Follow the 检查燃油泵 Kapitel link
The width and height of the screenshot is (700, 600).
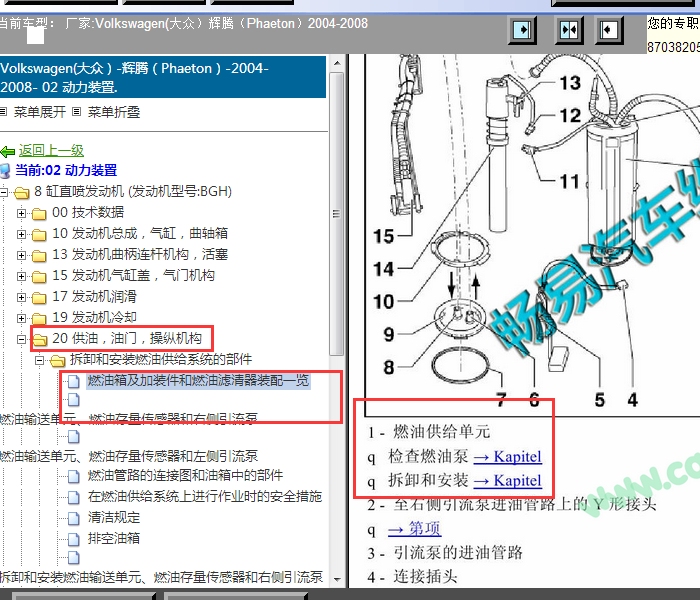click(x=508, y=457)
